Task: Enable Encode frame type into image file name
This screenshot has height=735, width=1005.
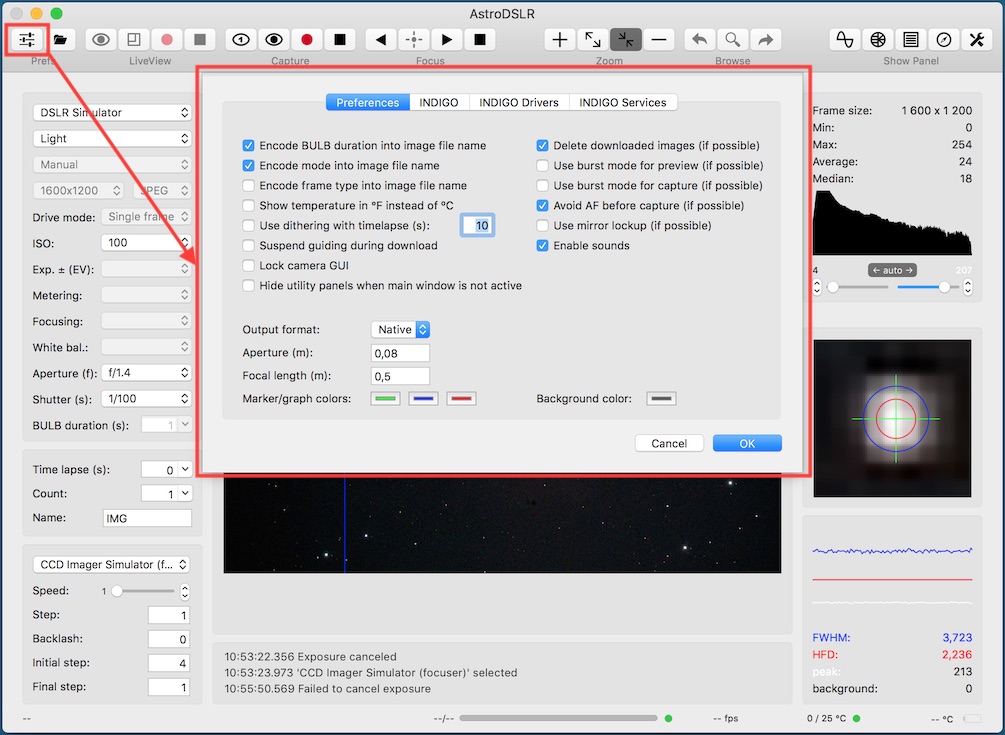Action: [249, 185]
